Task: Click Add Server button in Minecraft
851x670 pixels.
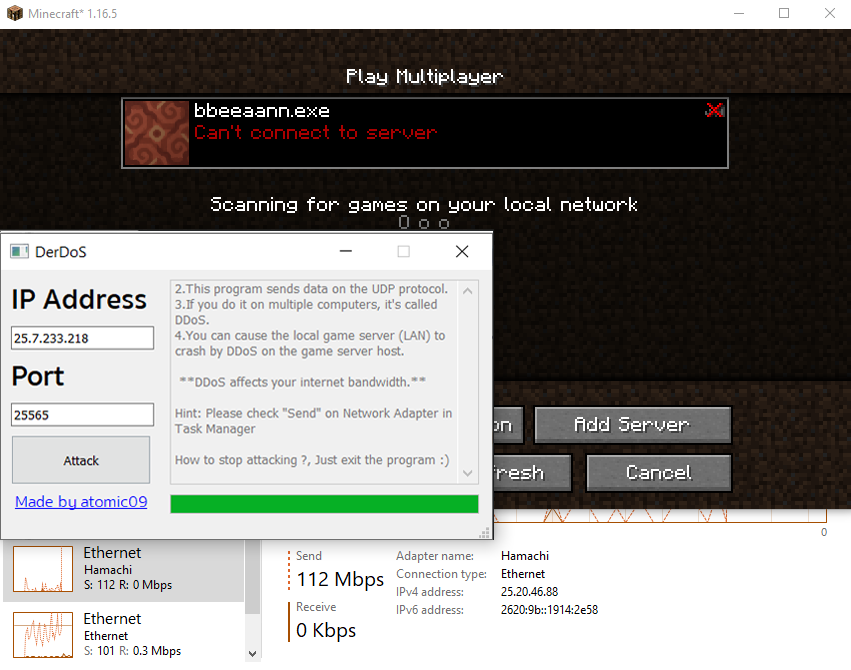Action: coord(633,425)
